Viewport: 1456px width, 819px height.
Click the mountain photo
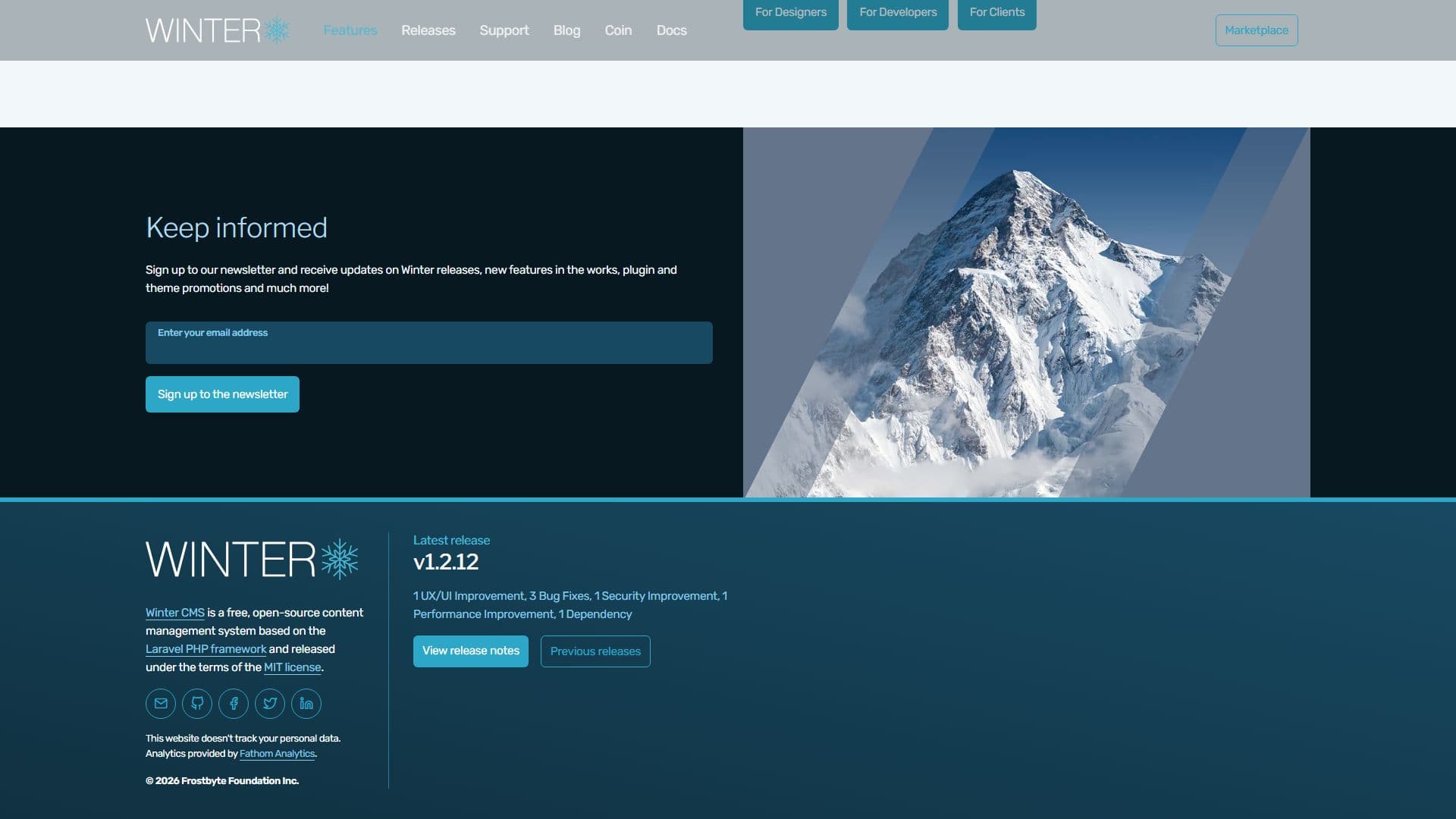pos(1027,312)
